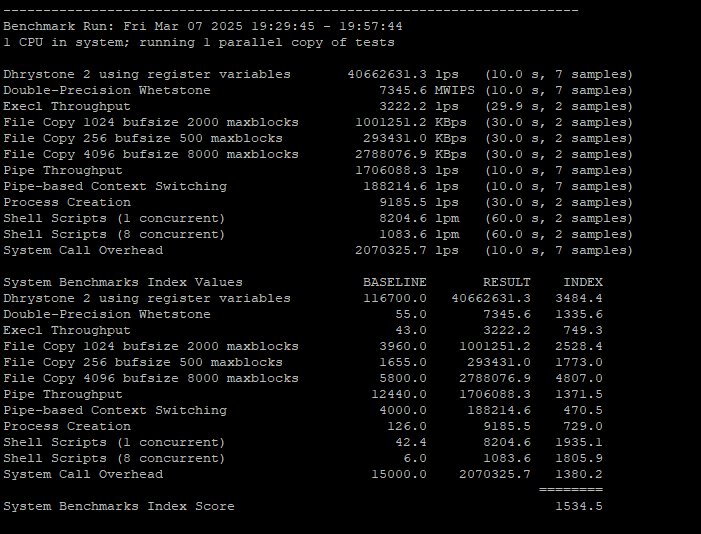
Task: Click the 'System Benchmarks Index Score' label
Action: tap(118, 507)
